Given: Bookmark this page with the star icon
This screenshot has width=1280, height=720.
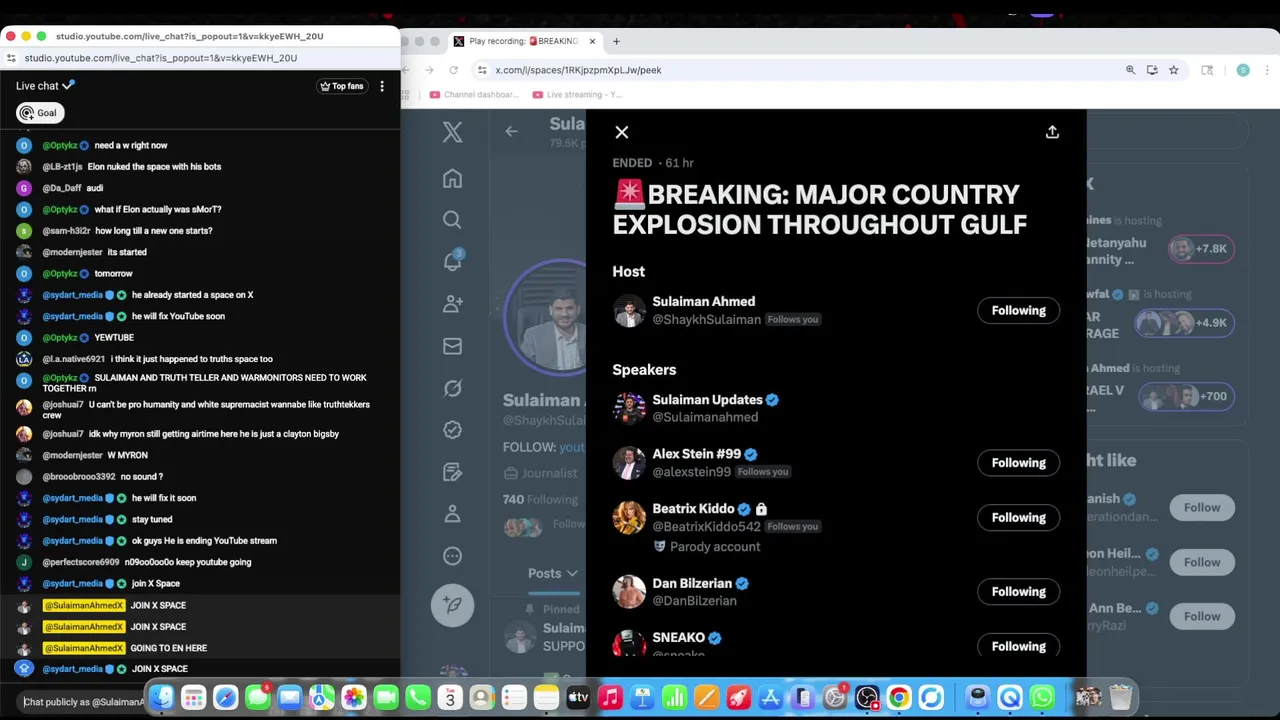Looking at the screenshot, I should pyautogui.click(x=1174, y=70).
